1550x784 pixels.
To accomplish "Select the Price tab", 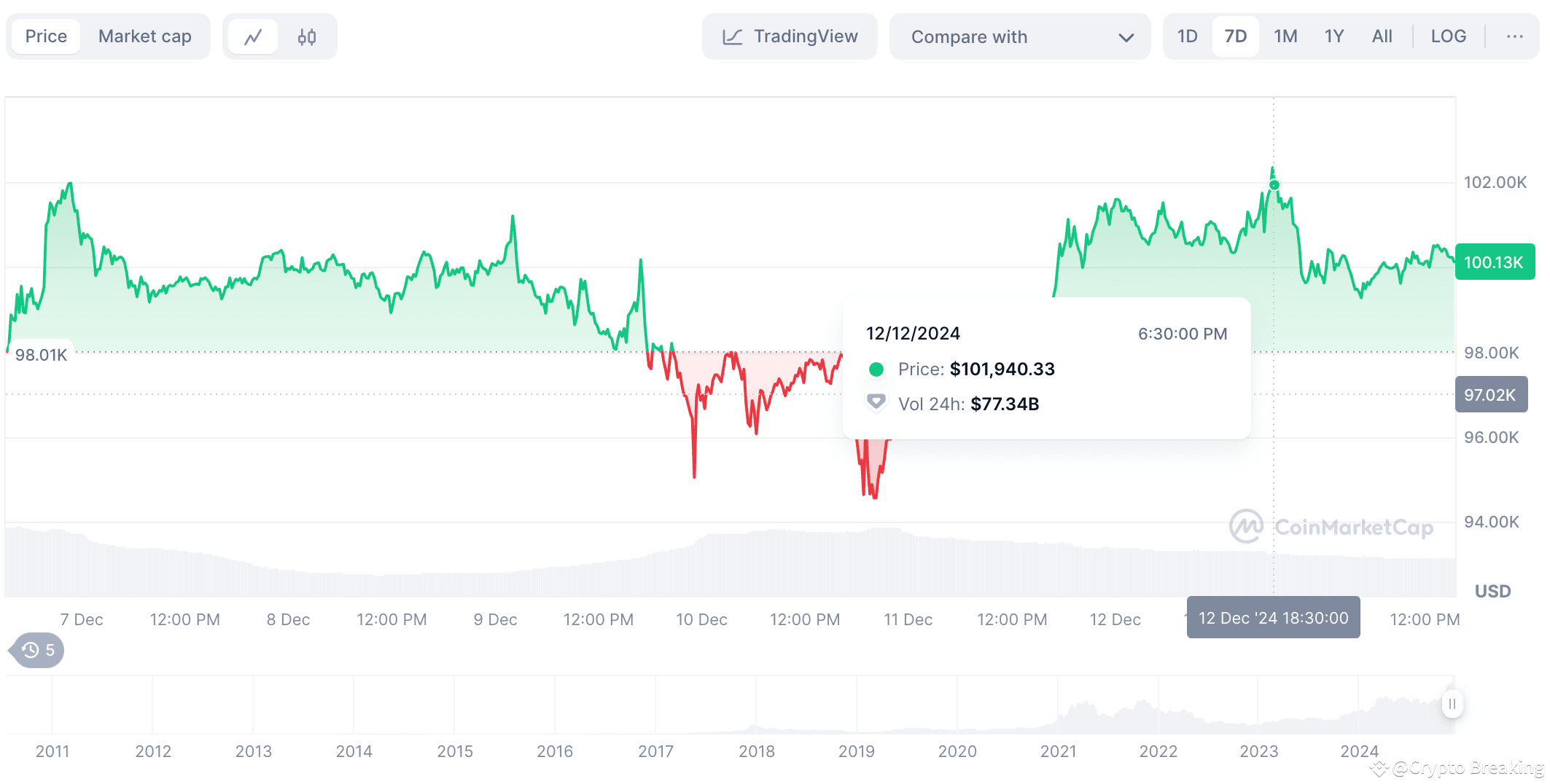I will [46, 37].
